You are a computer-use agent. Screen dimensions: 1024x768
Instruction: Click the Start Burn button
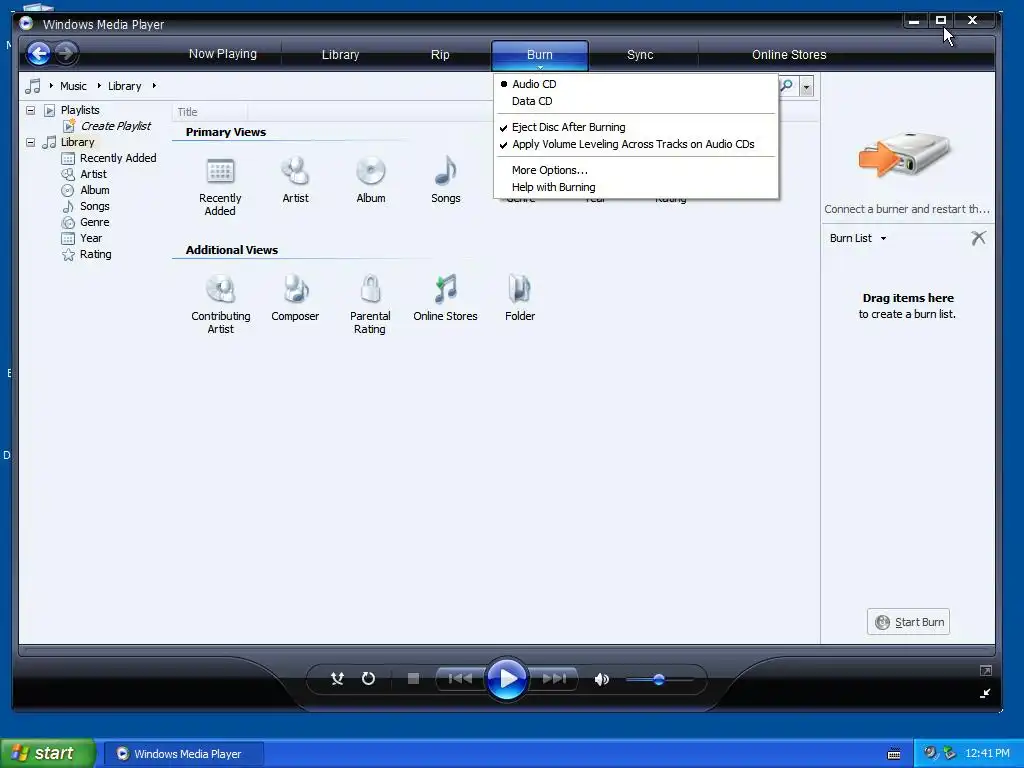908,622
